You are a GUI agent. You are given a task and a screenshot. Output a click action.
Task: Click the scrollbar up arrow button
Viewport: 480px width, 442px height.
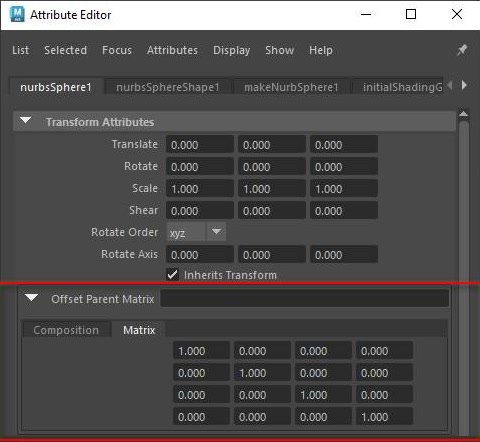tap(463, 114)
